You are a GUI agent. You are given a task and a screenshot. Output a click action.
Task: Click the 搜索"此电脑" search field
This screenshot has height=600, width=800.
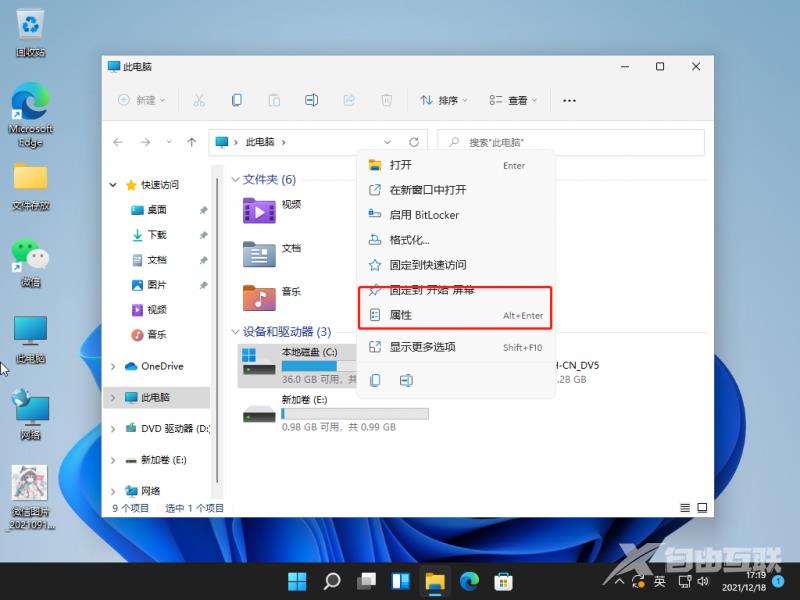pos(571,142)
